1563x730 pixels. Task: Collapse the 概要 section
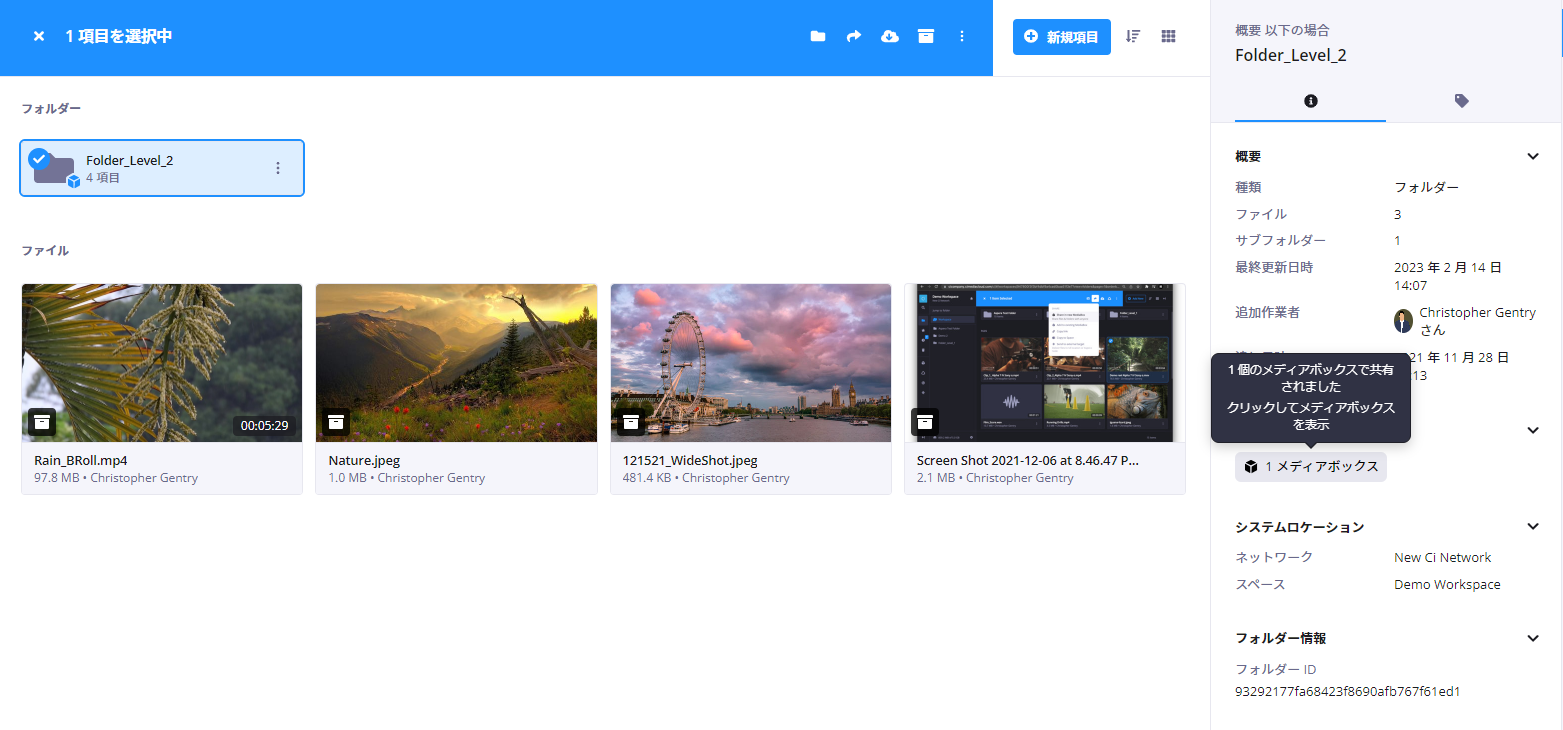tap(1532, 157)
